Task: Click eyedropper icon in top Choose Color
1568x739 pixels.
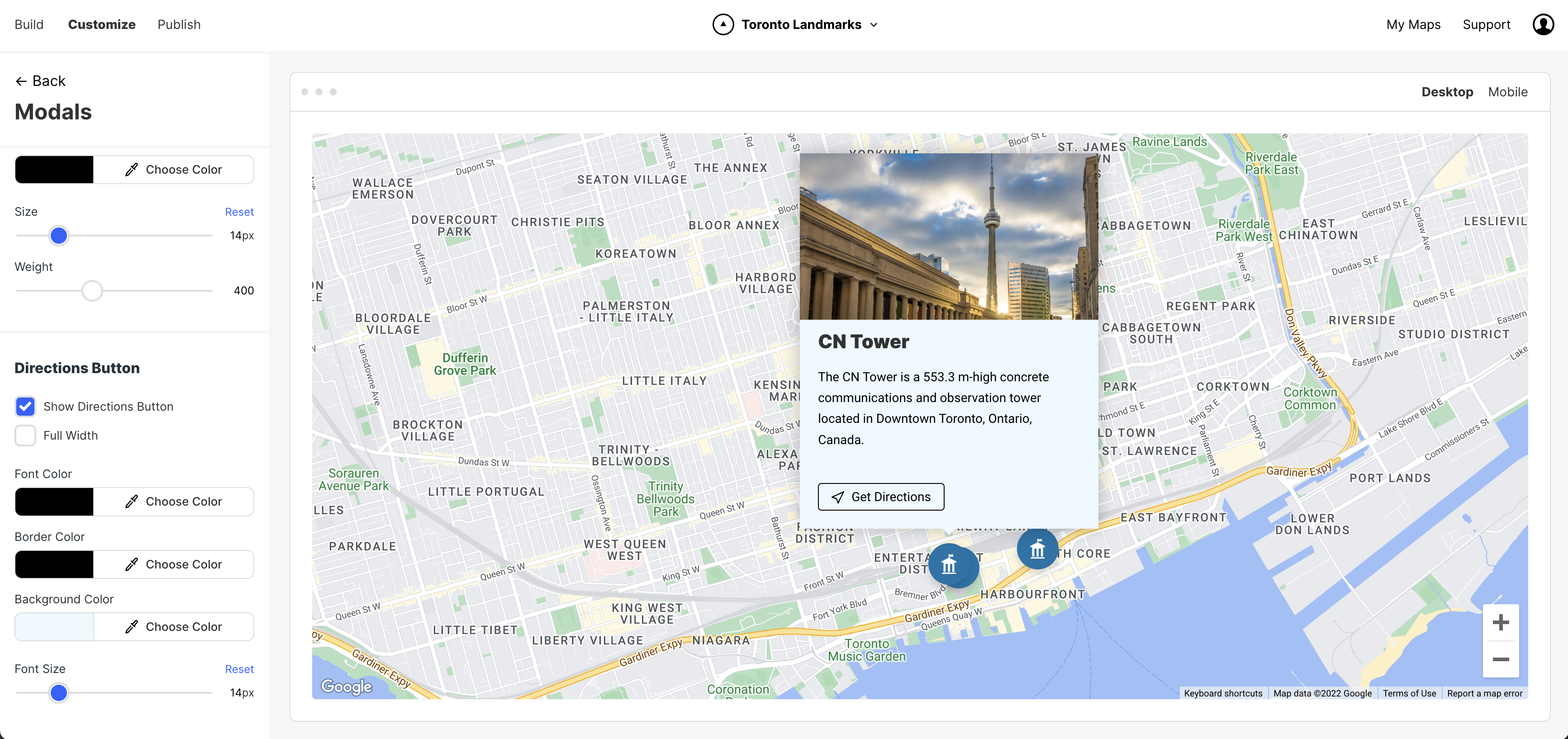Action: (x=132, y=170)
